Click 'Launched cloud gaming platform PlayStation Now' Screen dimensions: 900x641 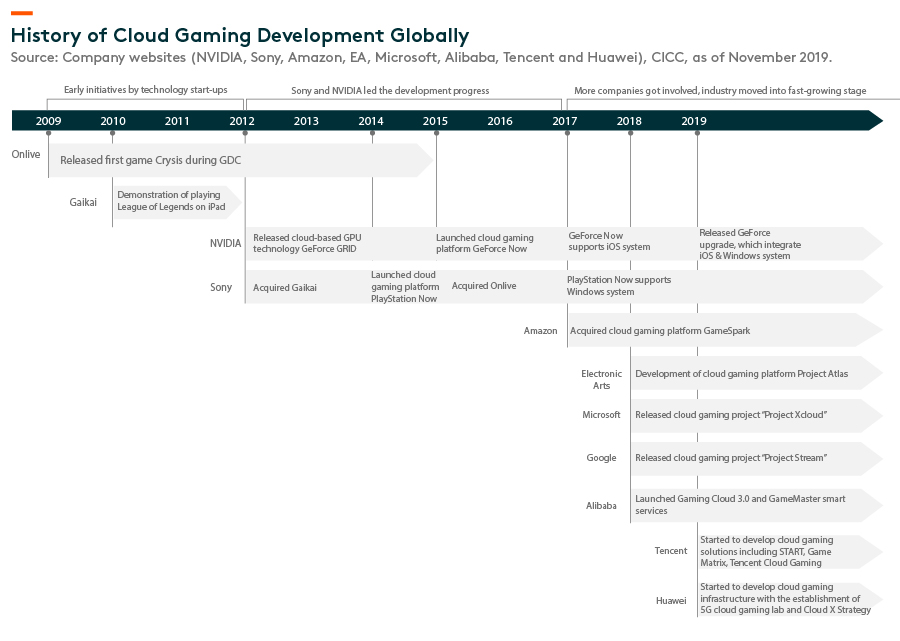click(x=405, y=287)
